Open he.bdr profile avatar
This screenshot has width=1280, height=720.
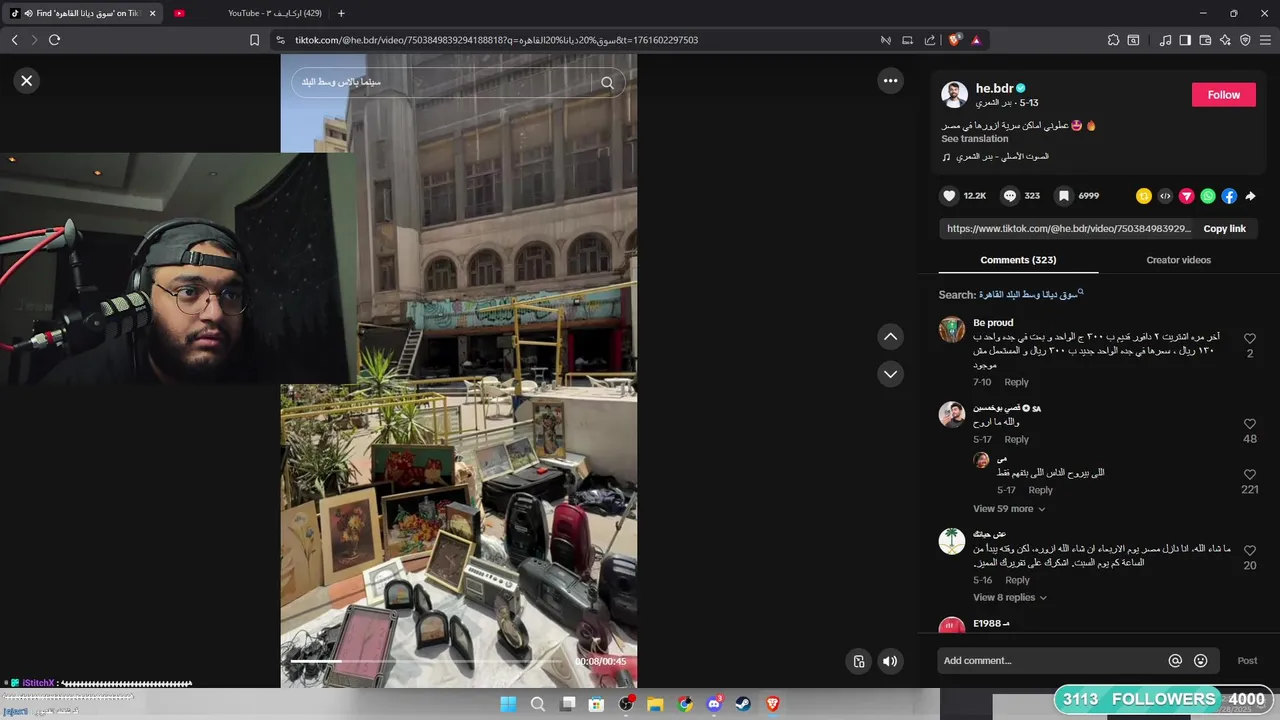tap(954, 95)
